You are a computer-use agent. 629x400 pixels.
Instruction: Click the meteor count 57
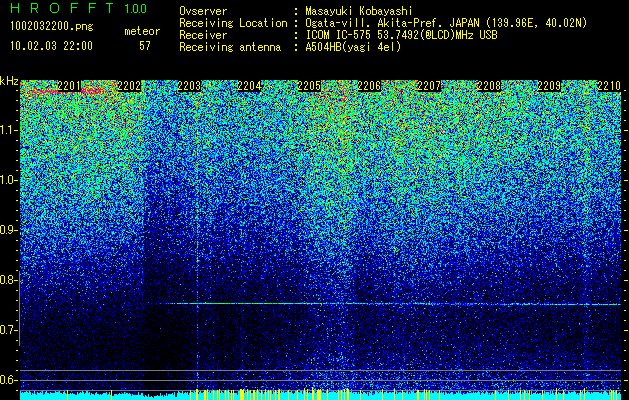coord(145,46)
